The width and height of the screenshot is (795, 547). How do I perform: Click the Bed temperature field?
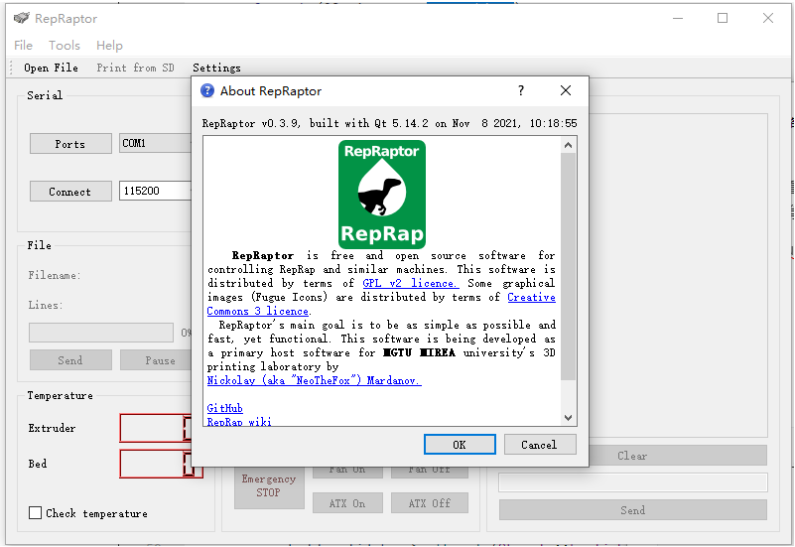point(161,464)
